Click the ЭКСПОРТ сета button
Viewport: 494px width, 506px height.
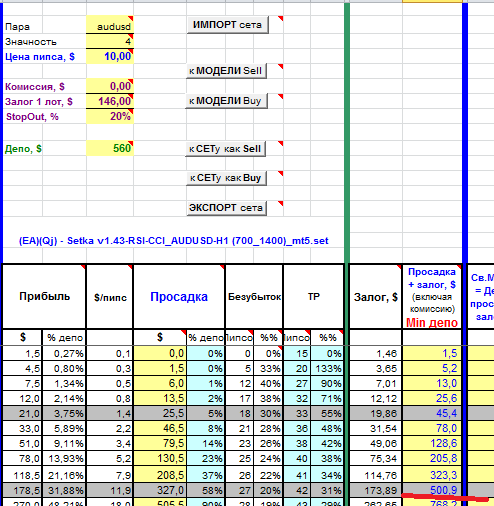227,208
